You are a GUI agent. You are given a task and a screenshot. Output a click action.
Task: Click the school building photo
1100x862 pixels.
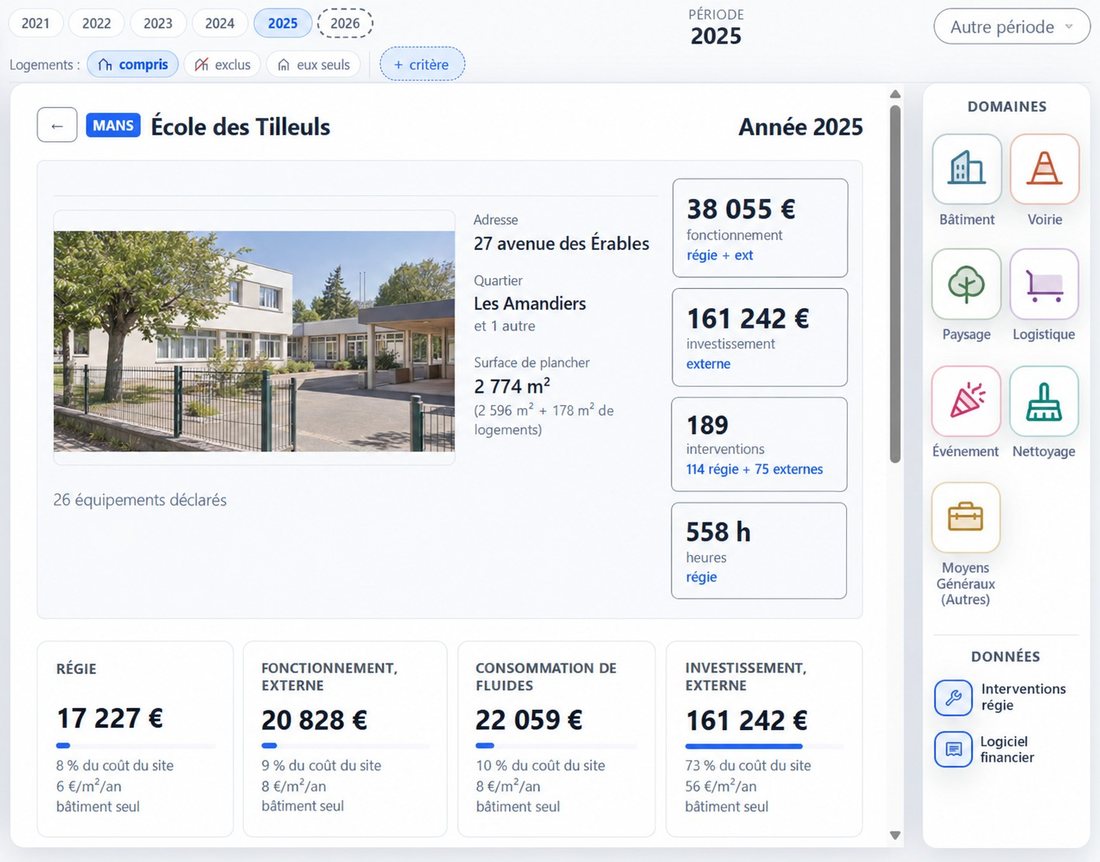point(254,342)
